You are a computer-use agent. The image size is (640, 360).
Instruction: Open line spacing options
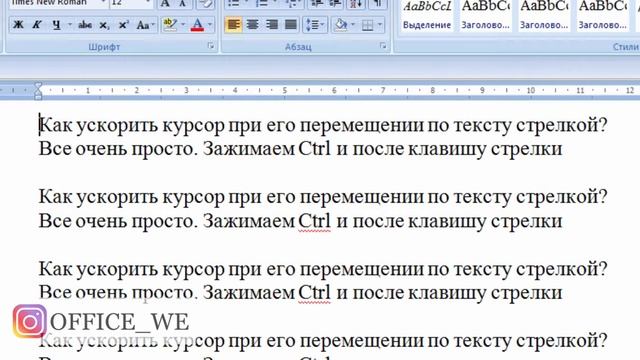pos(315,25)
